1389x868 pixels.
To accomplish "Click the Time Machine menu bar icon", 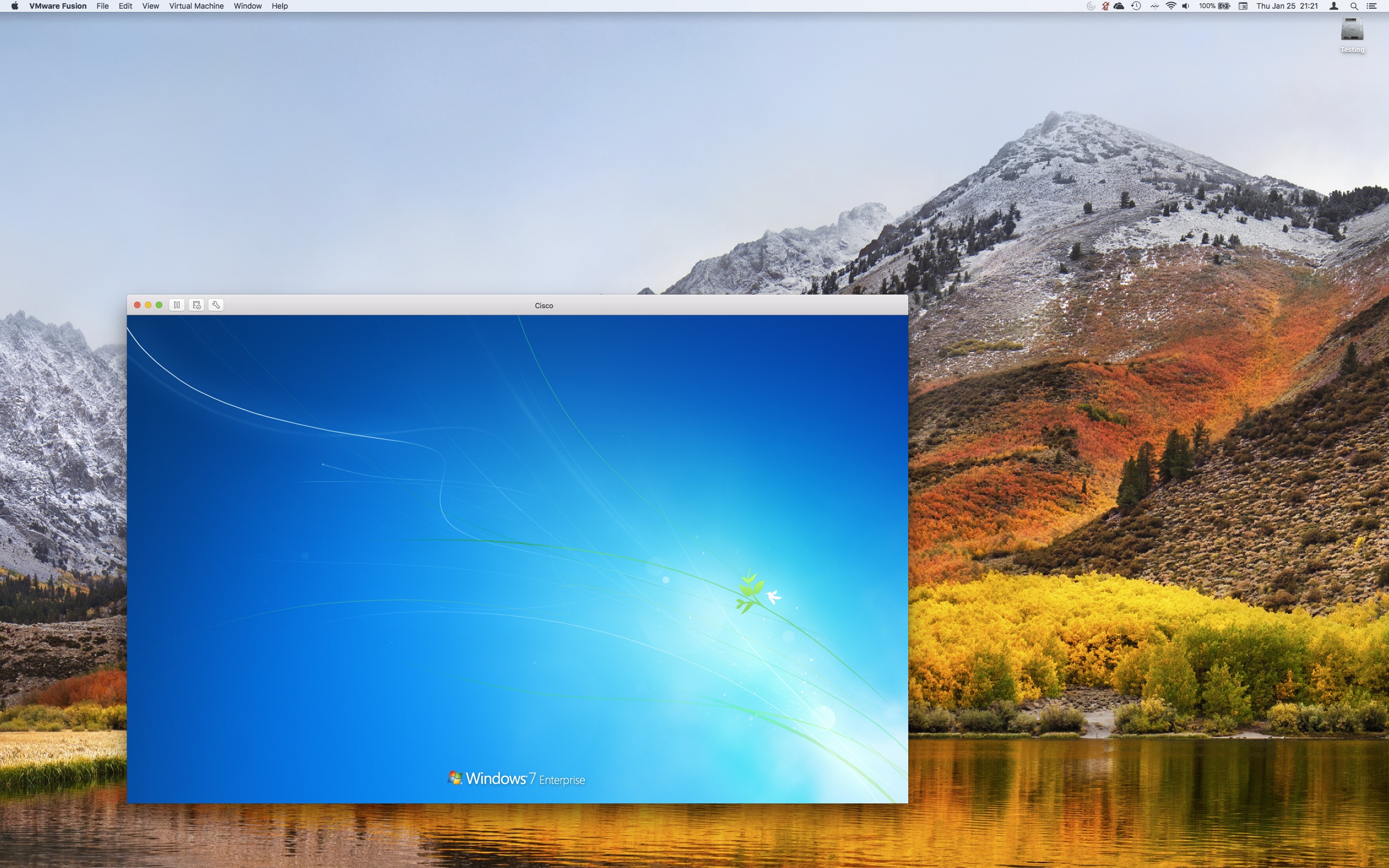I will (x=1135, y=6).
